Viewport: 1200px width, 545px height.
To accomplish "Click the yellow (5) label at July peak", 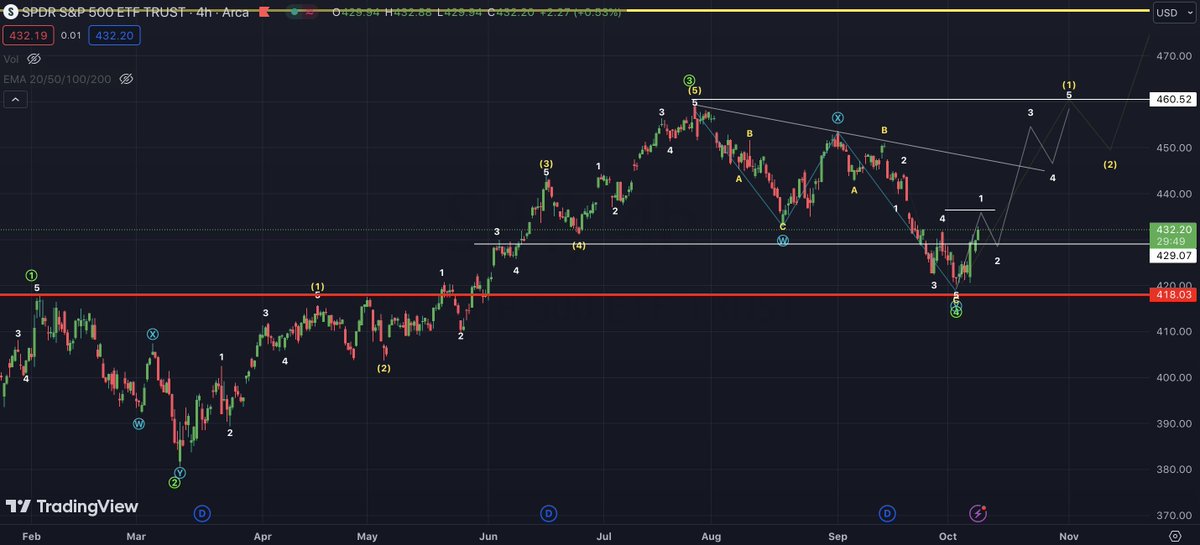I will (x=694, y=91).
